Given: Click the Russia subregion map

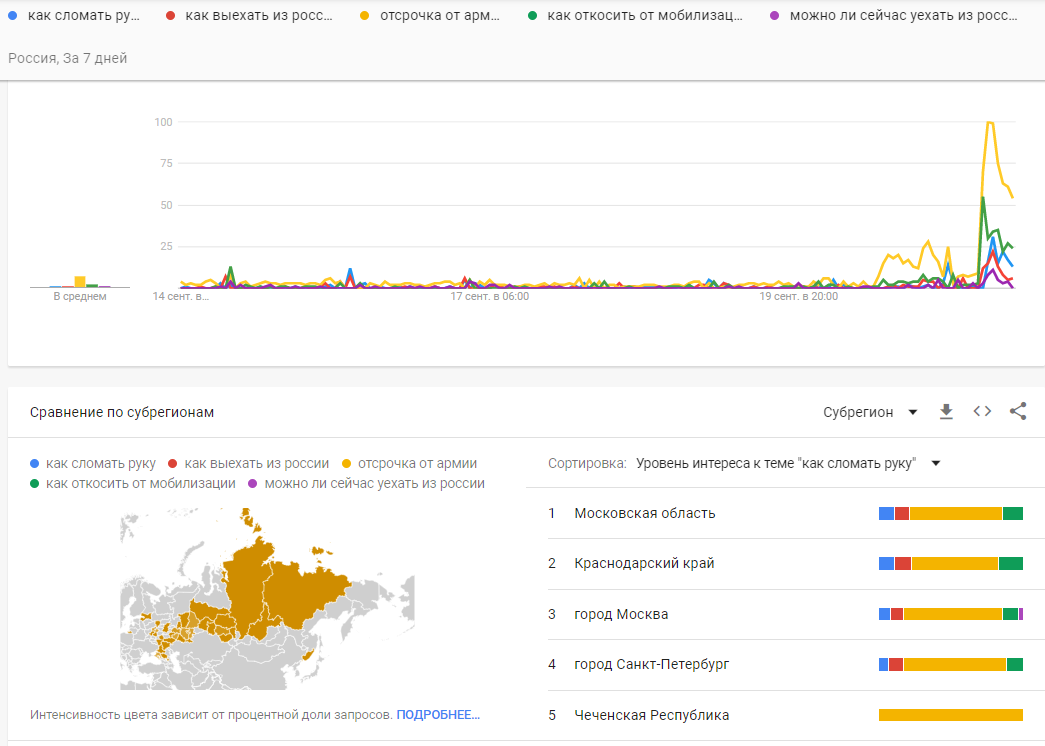Looking at the screenshot, I should [x=267, y=599].
